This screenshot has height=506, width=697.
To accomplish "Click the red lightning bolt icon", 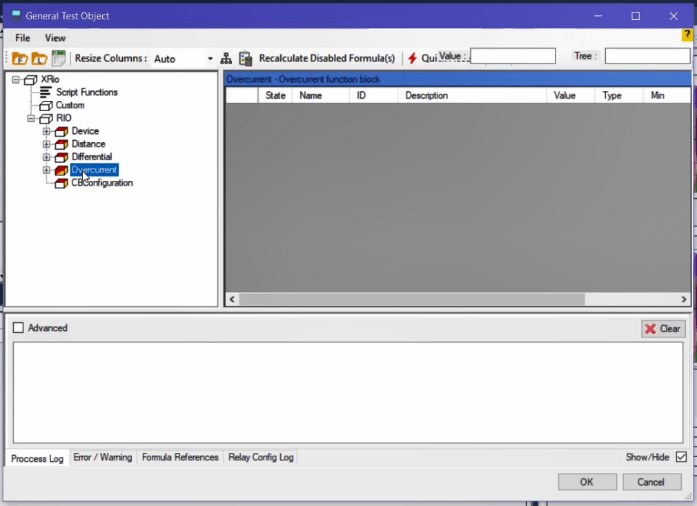I will [412, 59].
